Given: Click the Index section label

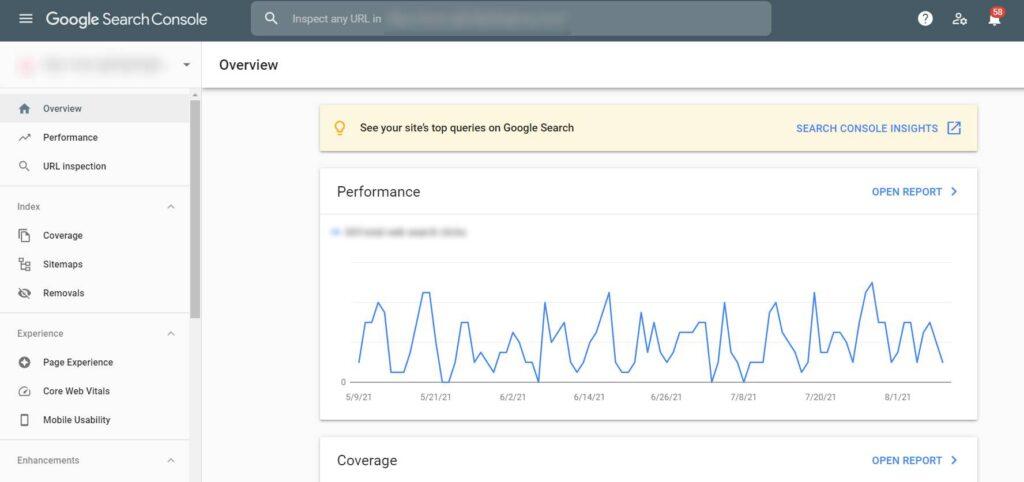Looking at the screenshot, I should tap(29, 207).
